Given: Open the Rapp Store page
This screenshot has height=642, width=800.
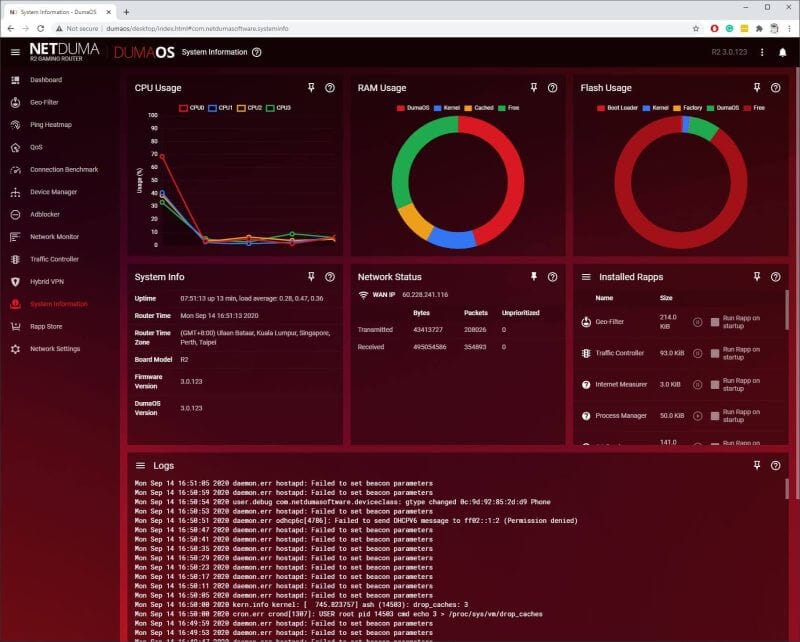Looking at the screenshot, I should click(x=46, y=326).
